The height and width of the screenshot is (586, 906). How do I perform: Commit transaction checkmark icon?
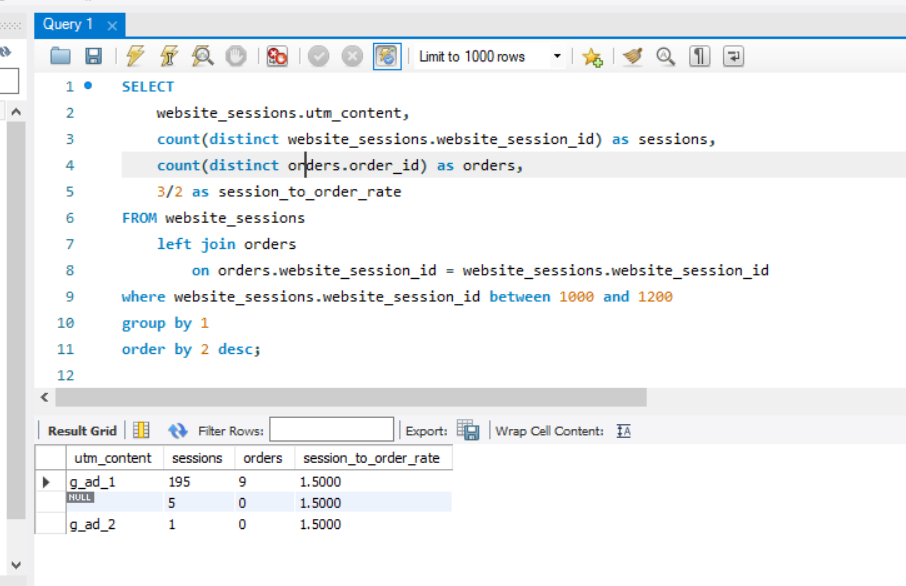click(x=318, y=56)
